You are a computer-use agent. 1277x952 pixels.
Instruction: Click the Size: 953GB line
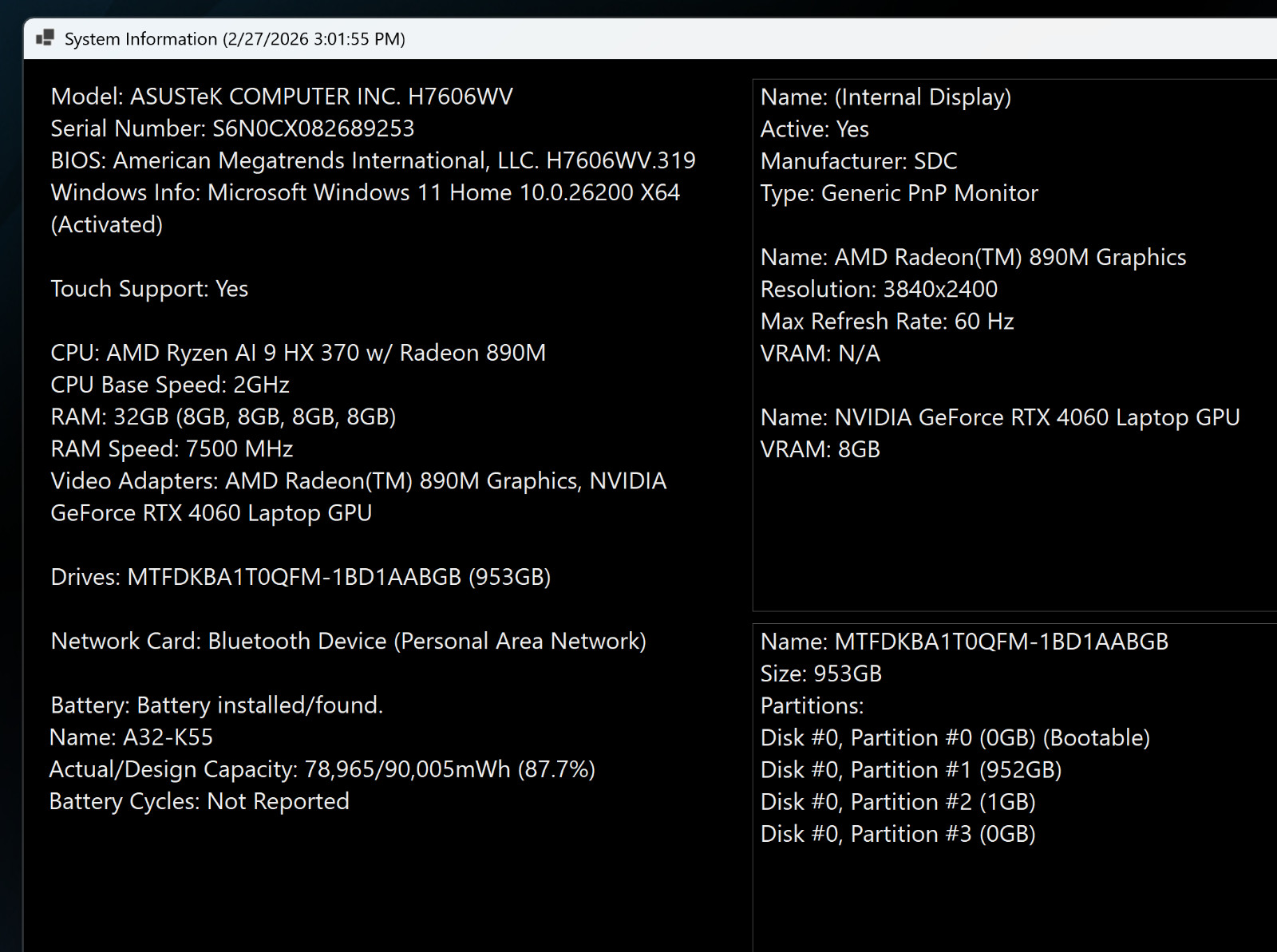[x=821, y=674]
